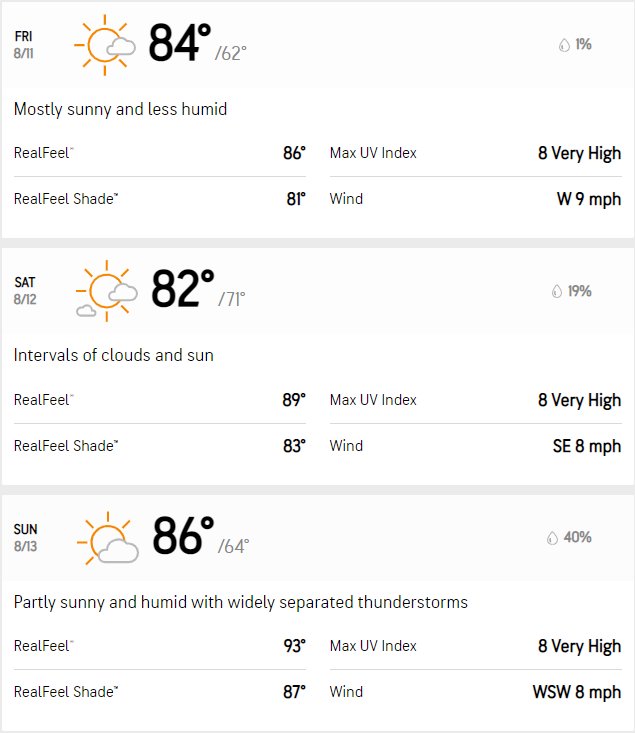
Task: Click Friday's 84° high temperature
Action: click(x=180, y=43)
